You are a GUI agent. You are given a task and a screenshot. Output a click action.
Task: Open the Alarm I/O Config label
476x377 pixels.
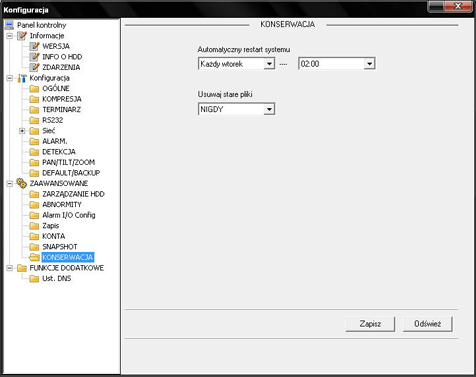click(69, 215)
